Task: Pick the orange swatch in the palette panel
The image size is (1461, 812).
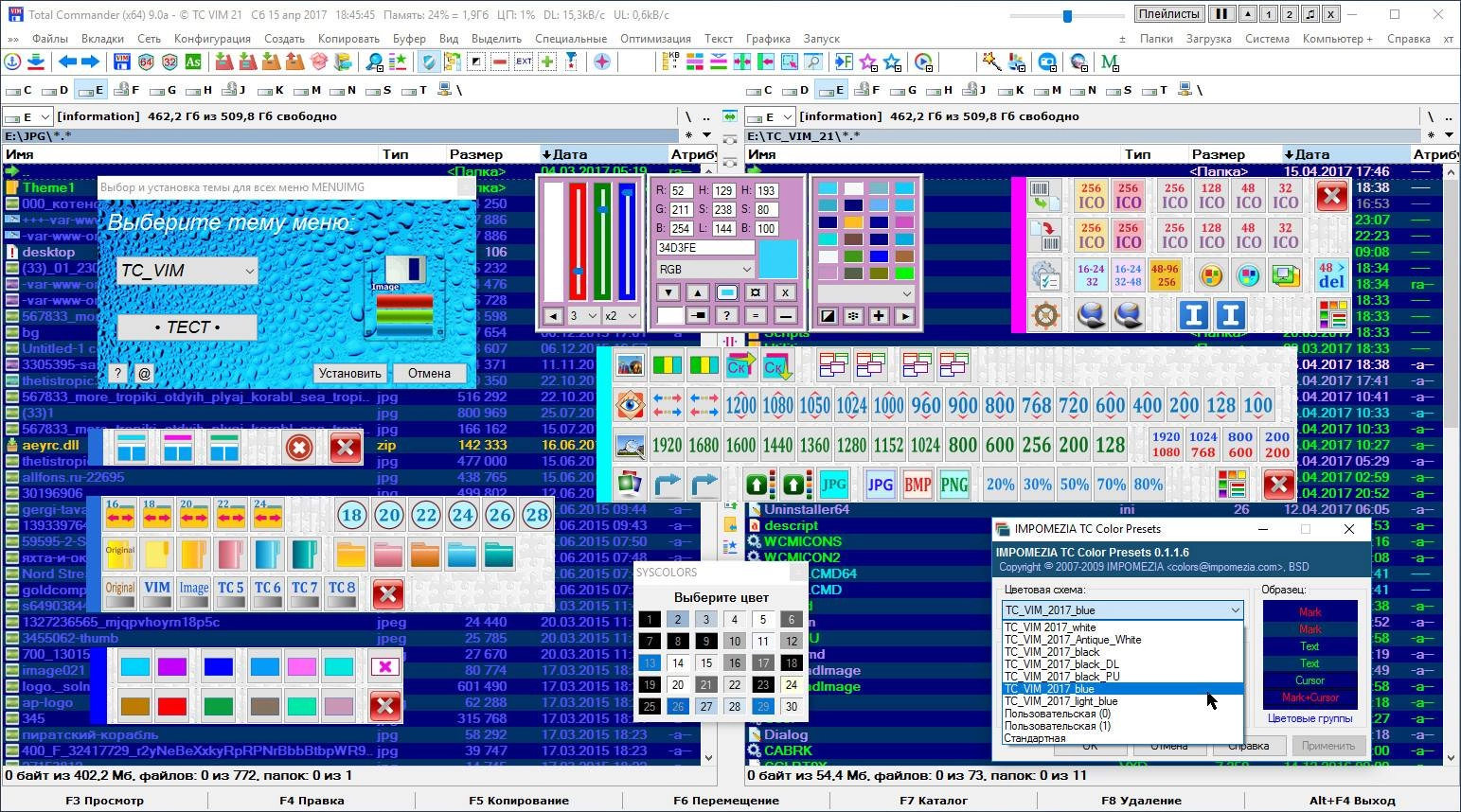Action: [x=853, y=222]
